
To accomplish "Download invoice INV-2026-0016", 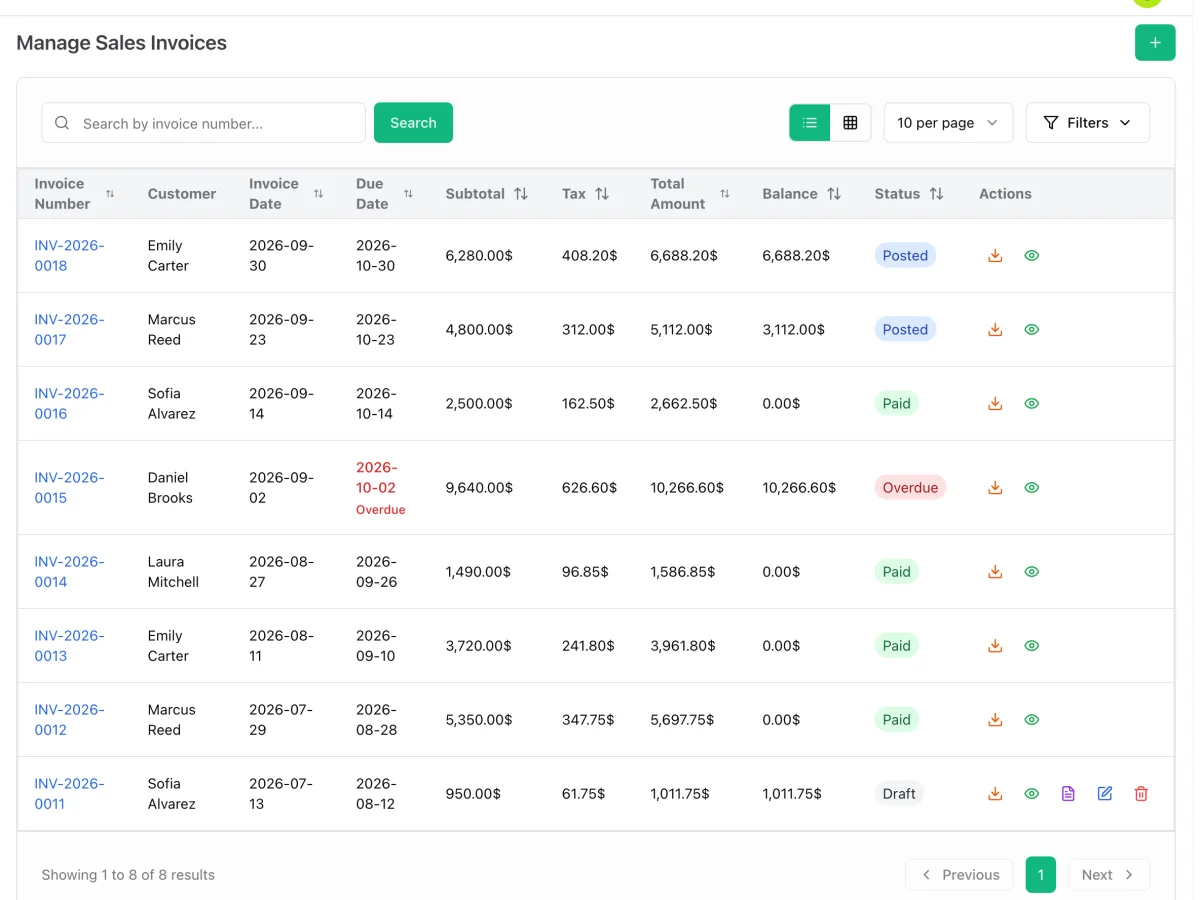I will coord(995,404).
